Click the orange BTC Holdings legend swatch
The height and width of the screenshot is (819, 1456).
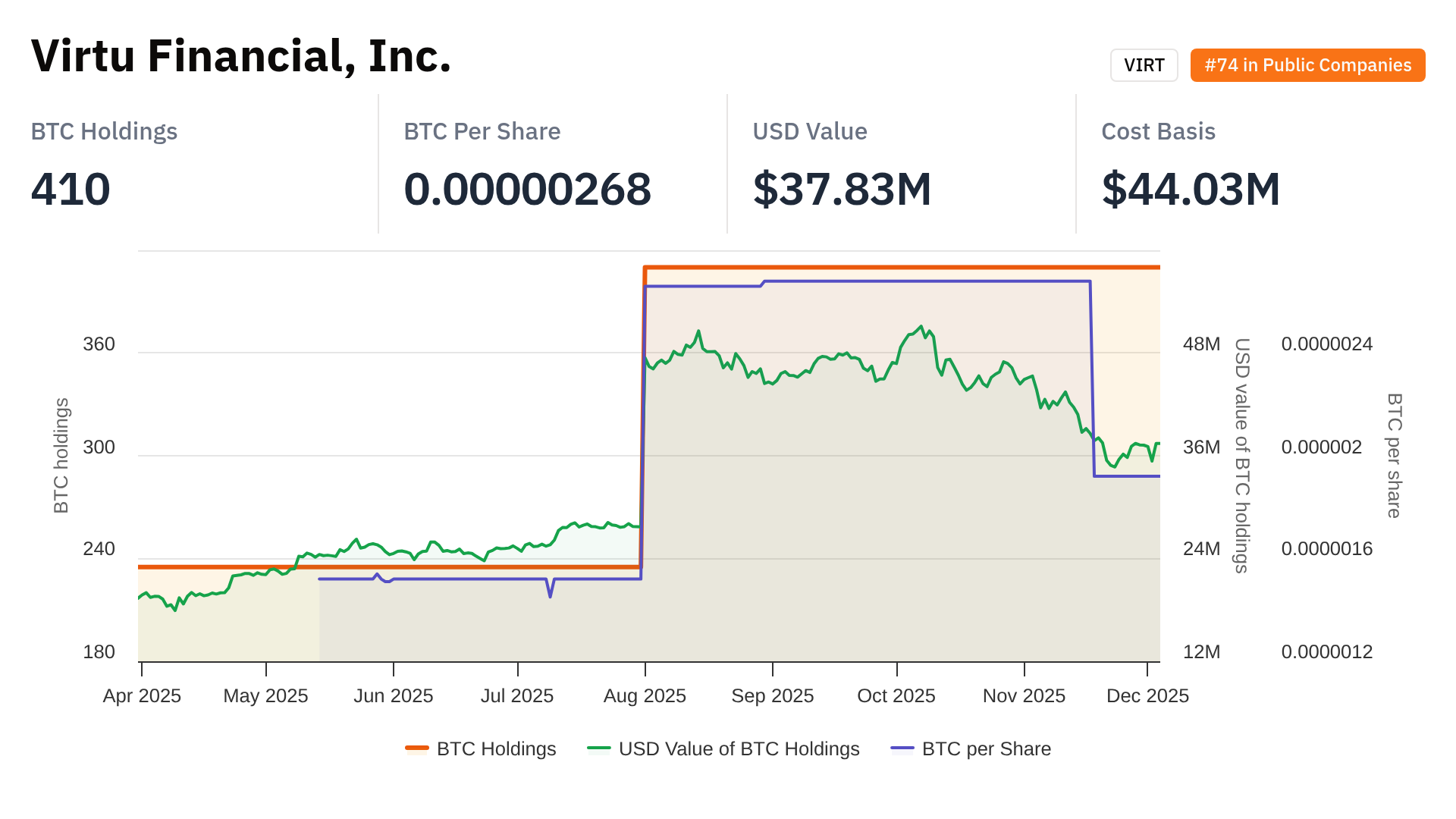tap(417, 748)
